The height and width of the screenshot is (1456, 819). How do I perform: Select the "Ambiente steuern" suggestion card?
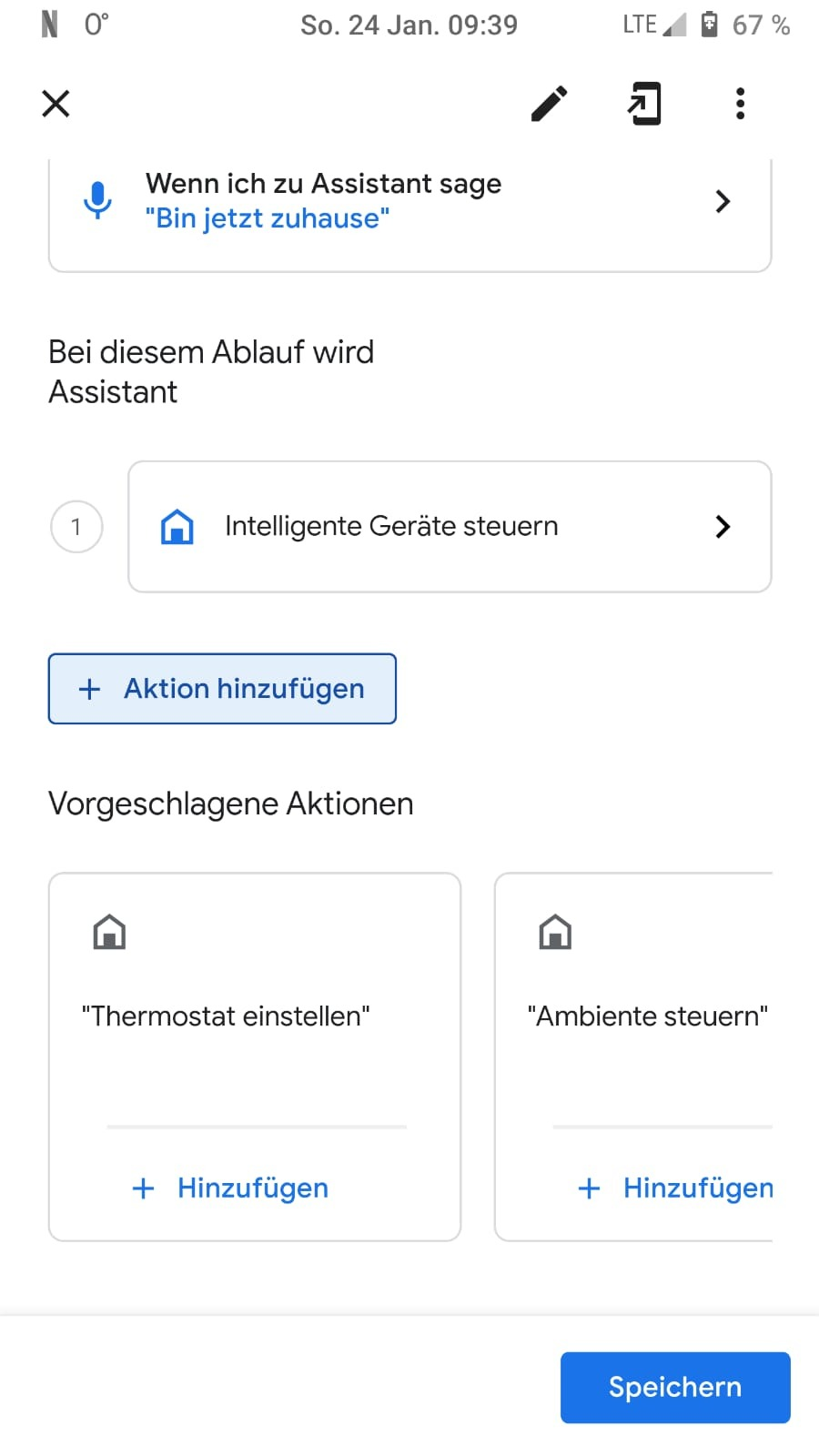[646, 1016]
